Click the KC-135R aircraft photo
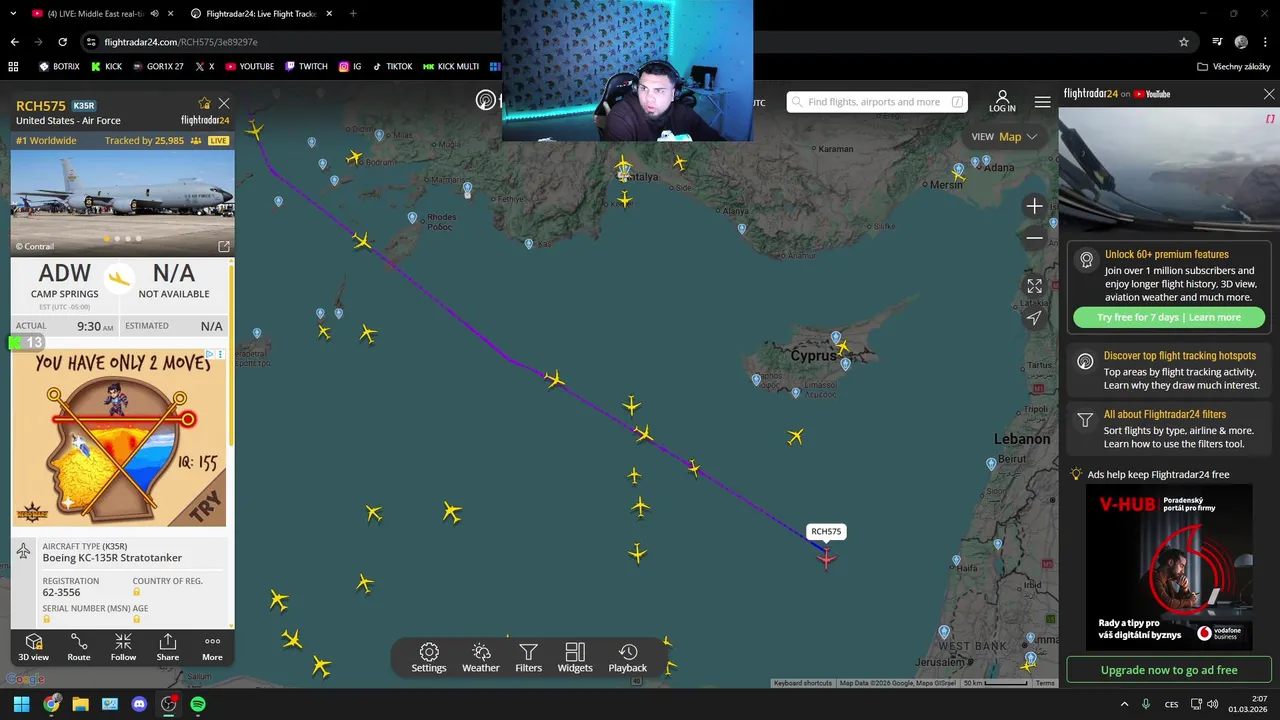 click(123, 203)
